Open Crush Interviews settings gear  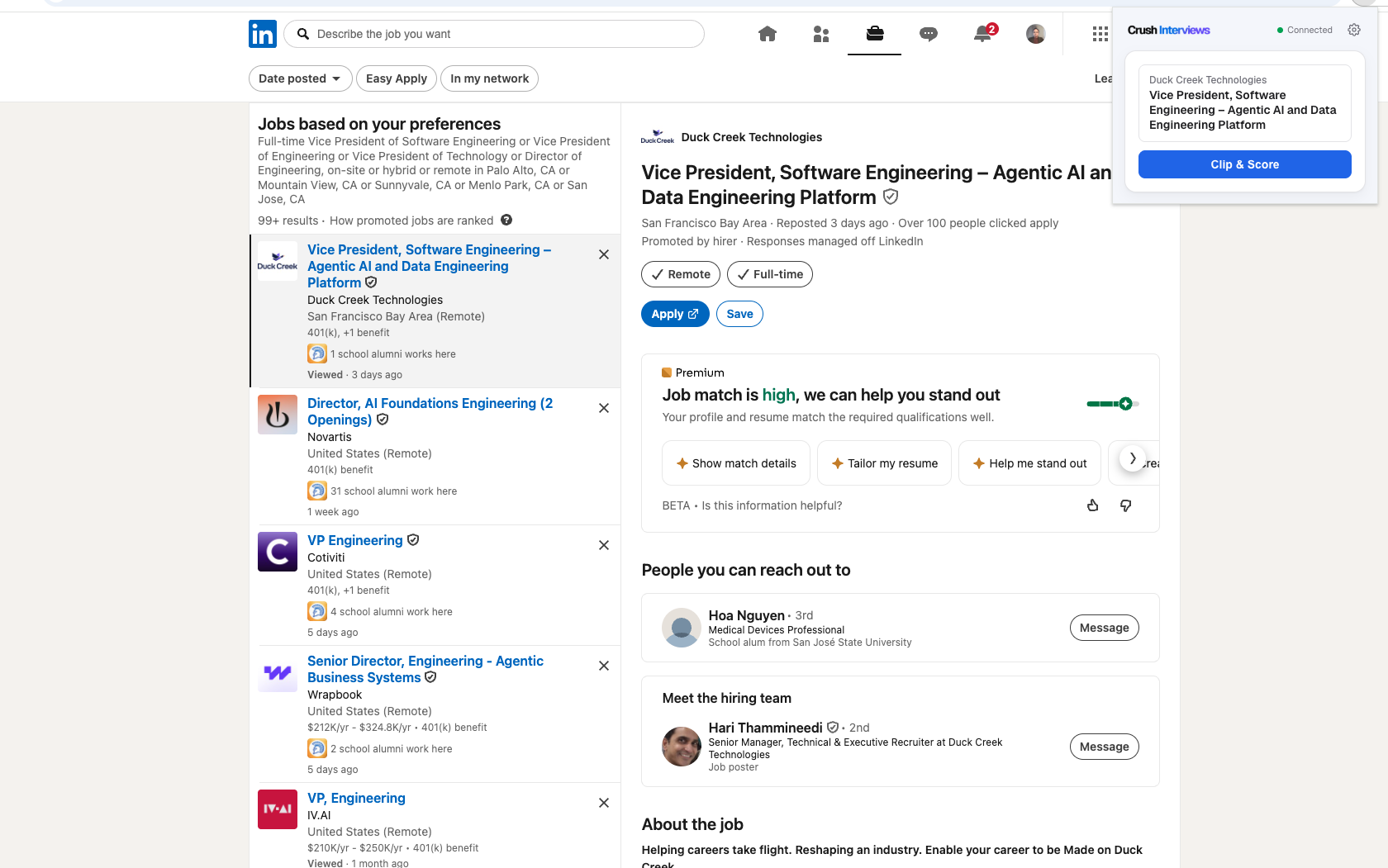1354,30
